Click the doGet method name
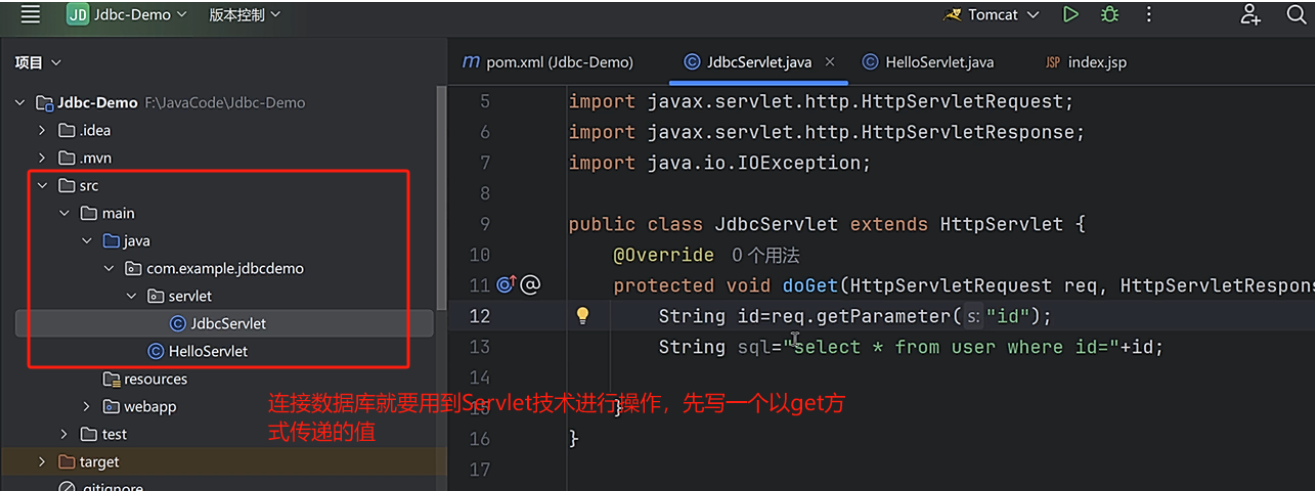 810,286
